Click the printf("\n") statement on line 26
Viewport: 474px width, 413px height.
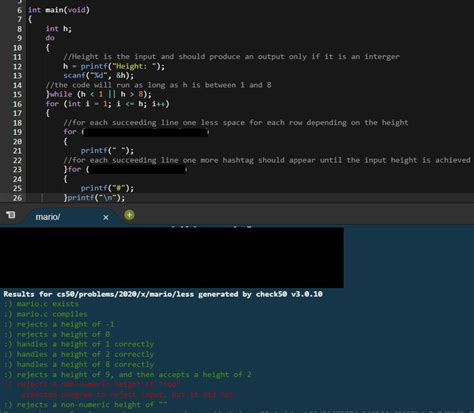point(96,198)
